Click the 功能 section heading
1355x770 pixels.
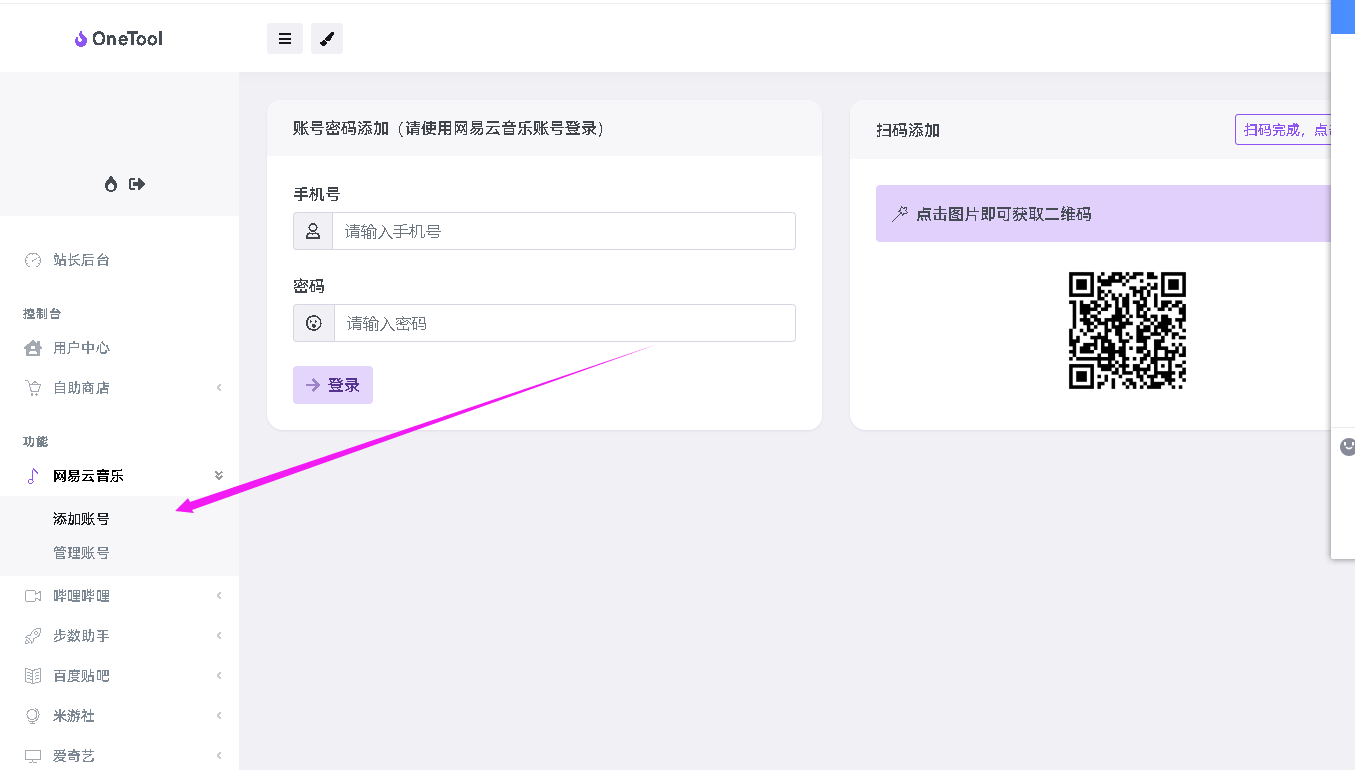(36, 442)
